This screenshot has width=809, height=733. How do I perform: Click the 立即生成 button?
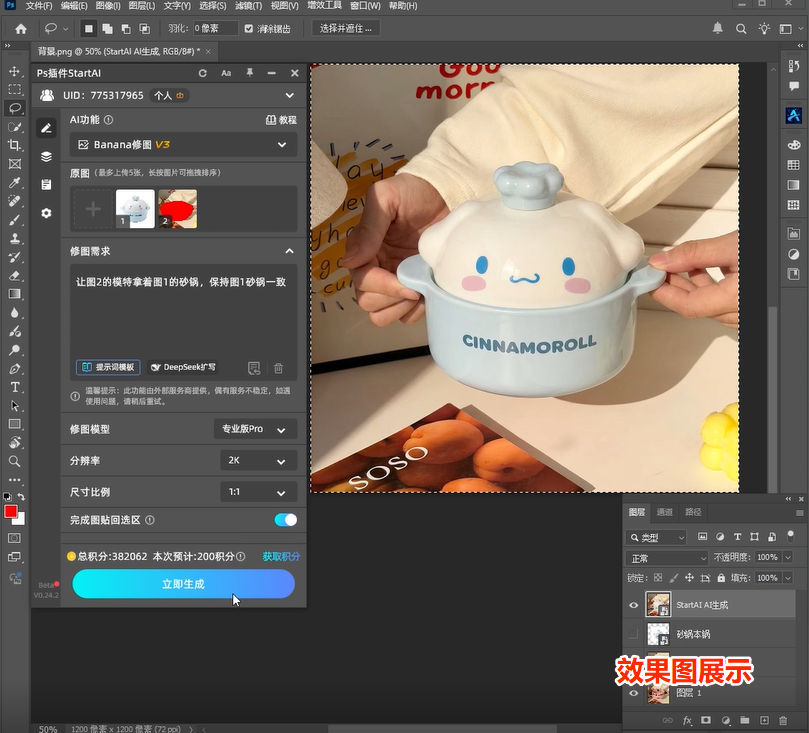click(183, 584)
